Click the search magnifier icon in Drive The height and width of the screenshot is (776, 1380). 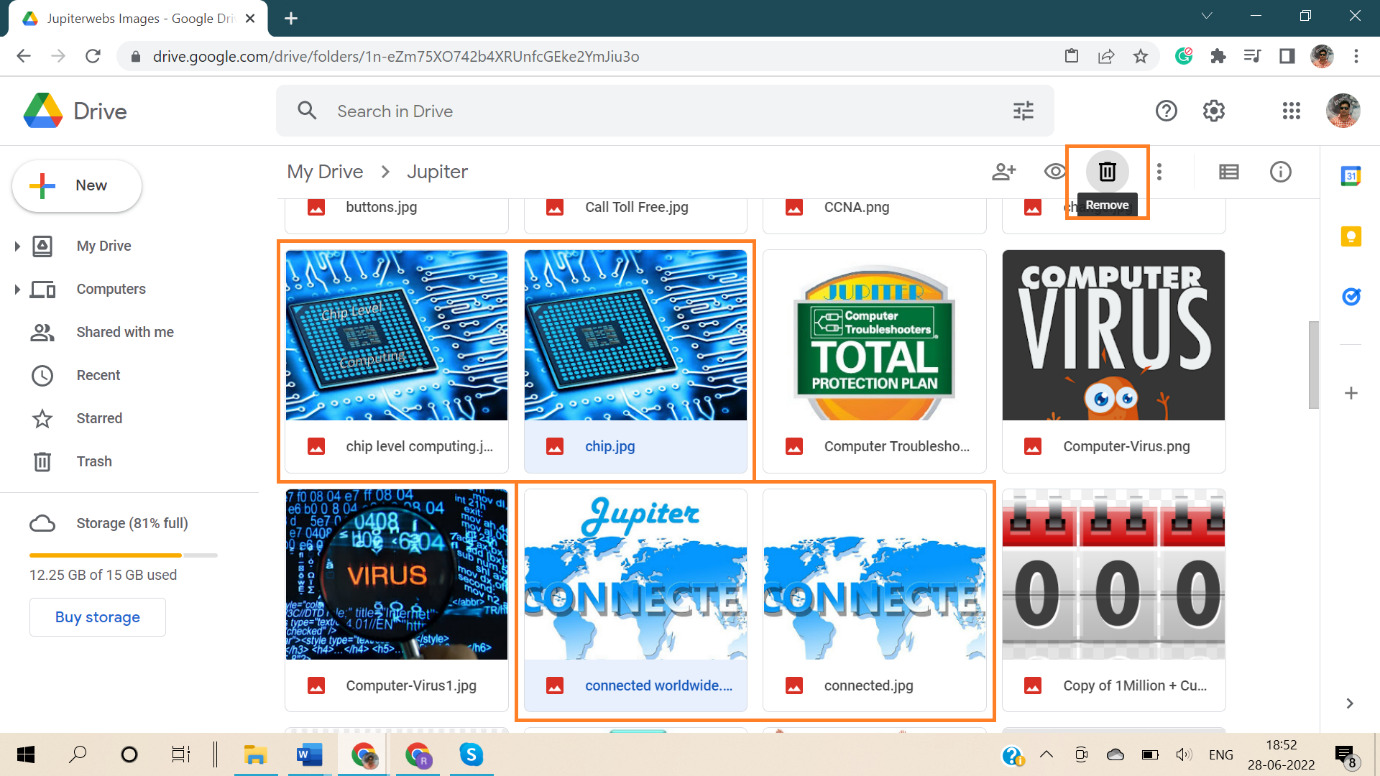coord(307,111)
